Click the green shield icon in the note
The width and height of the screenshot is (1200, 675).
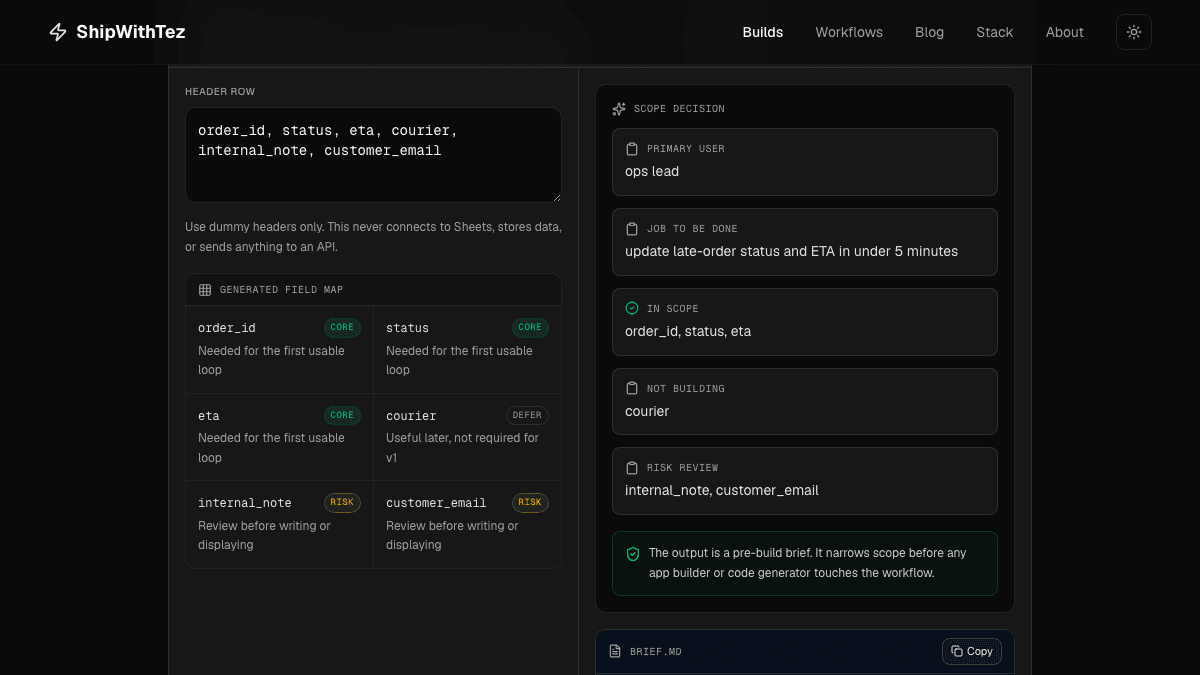coord(633,553)
